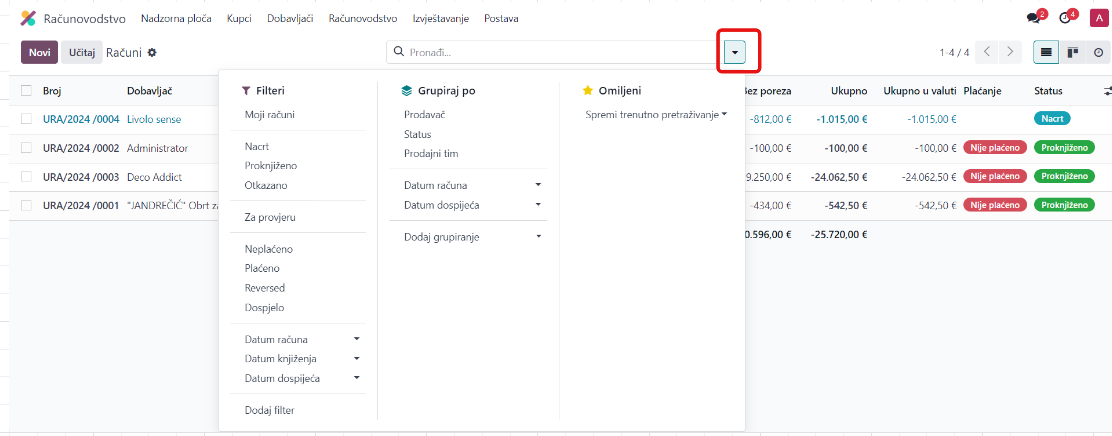Click the Pronađi search field
Viewport: 1112px width, 436px height.
pos(560,52)
